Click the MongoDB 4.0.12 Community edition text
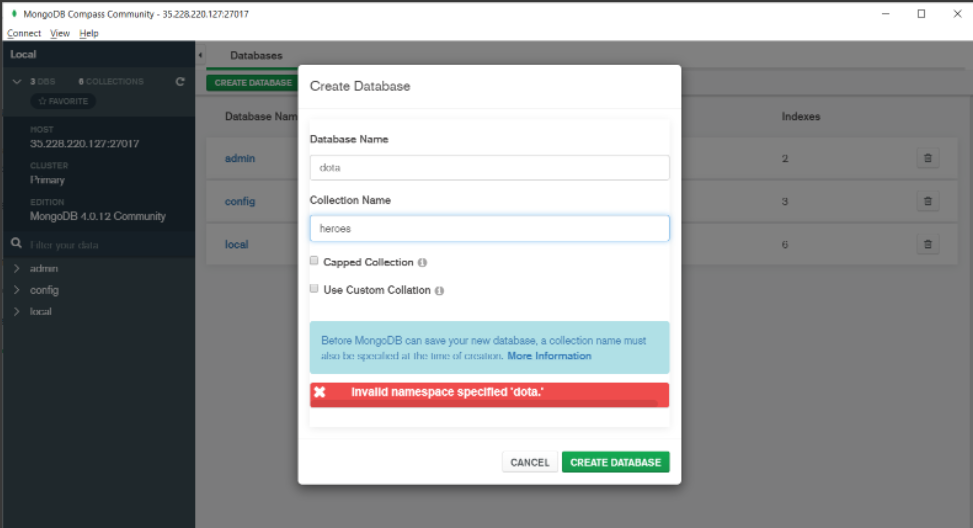973x528 pixels. pyautogui.click(x=97, y=216)
